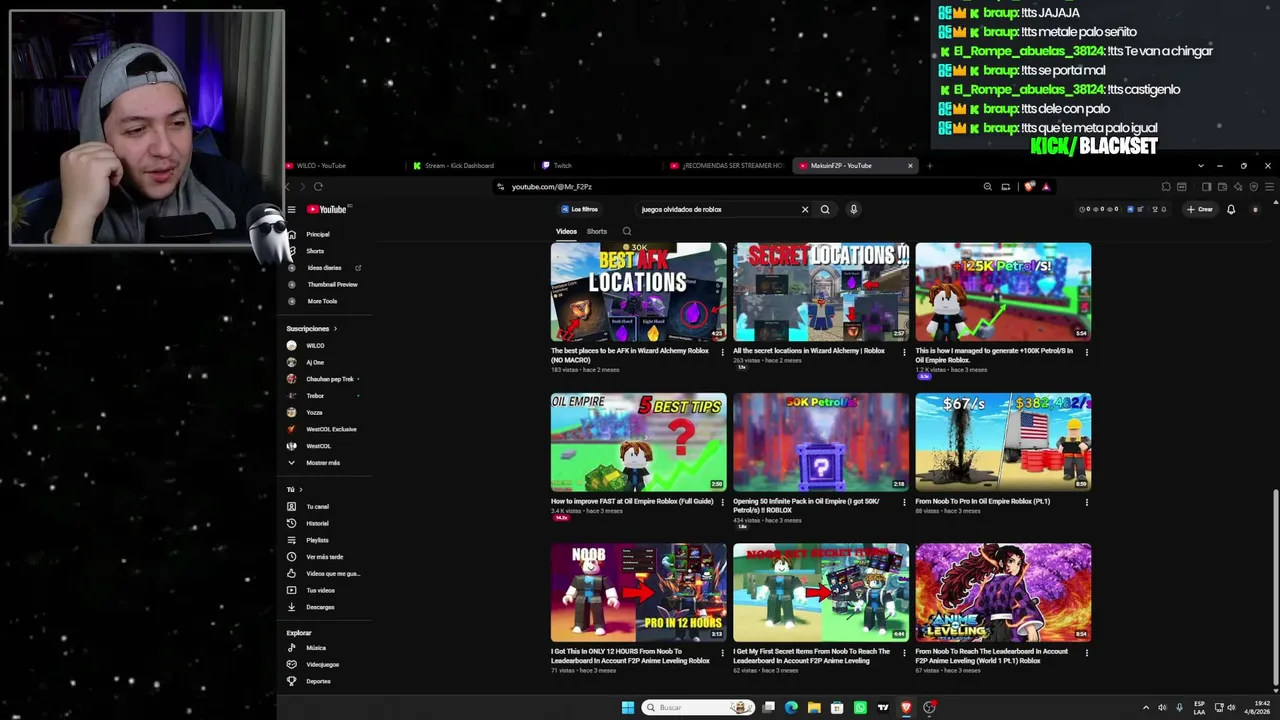The image size is (1280, 720).
Task: Go to the YouTube logo home
Action: [x=327, y=209]
